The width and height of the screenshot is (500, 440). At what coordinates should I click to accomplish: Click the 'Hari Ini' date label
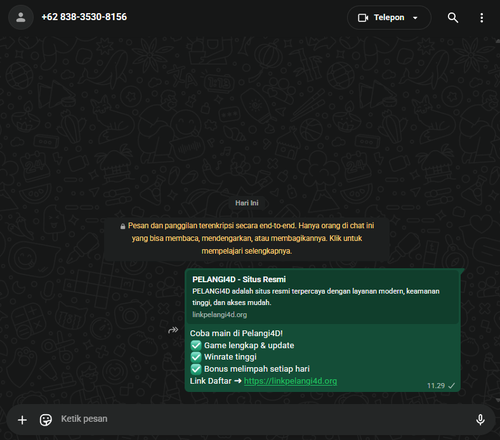click(247, 203)
